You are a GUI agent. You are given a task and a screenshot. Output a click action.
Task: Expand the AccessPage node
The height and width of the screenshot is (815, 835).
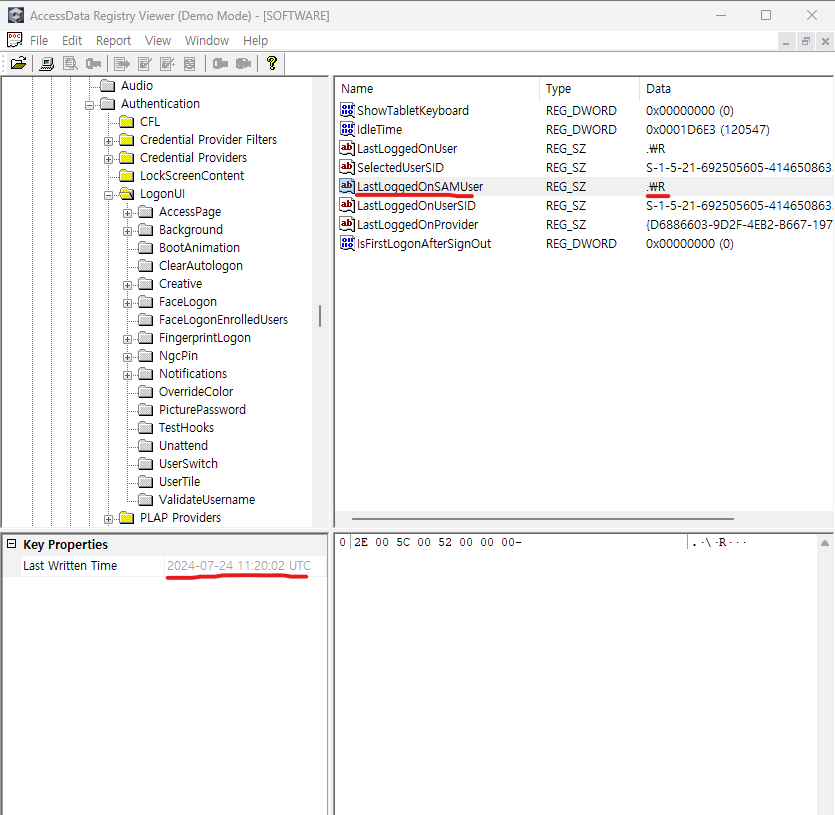127,213
